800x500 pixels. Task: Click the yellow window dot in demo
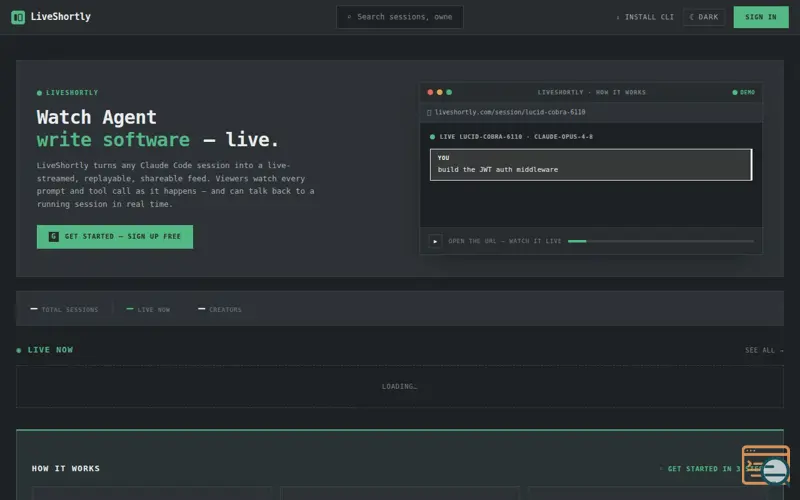440,92
